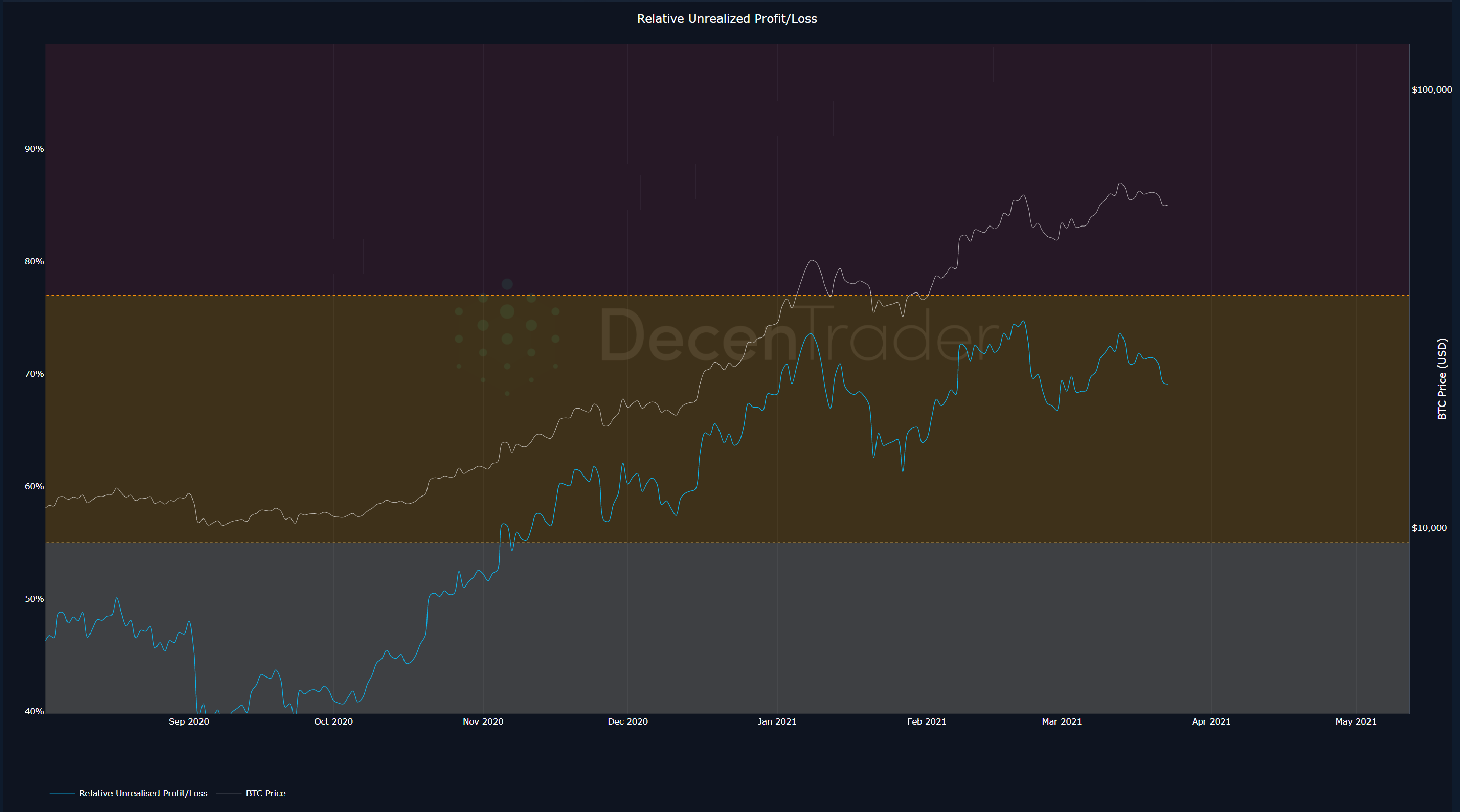Click the 90% y-axis tick label
The width and height of the screenshot is (1460, 812).
(34, 148)
